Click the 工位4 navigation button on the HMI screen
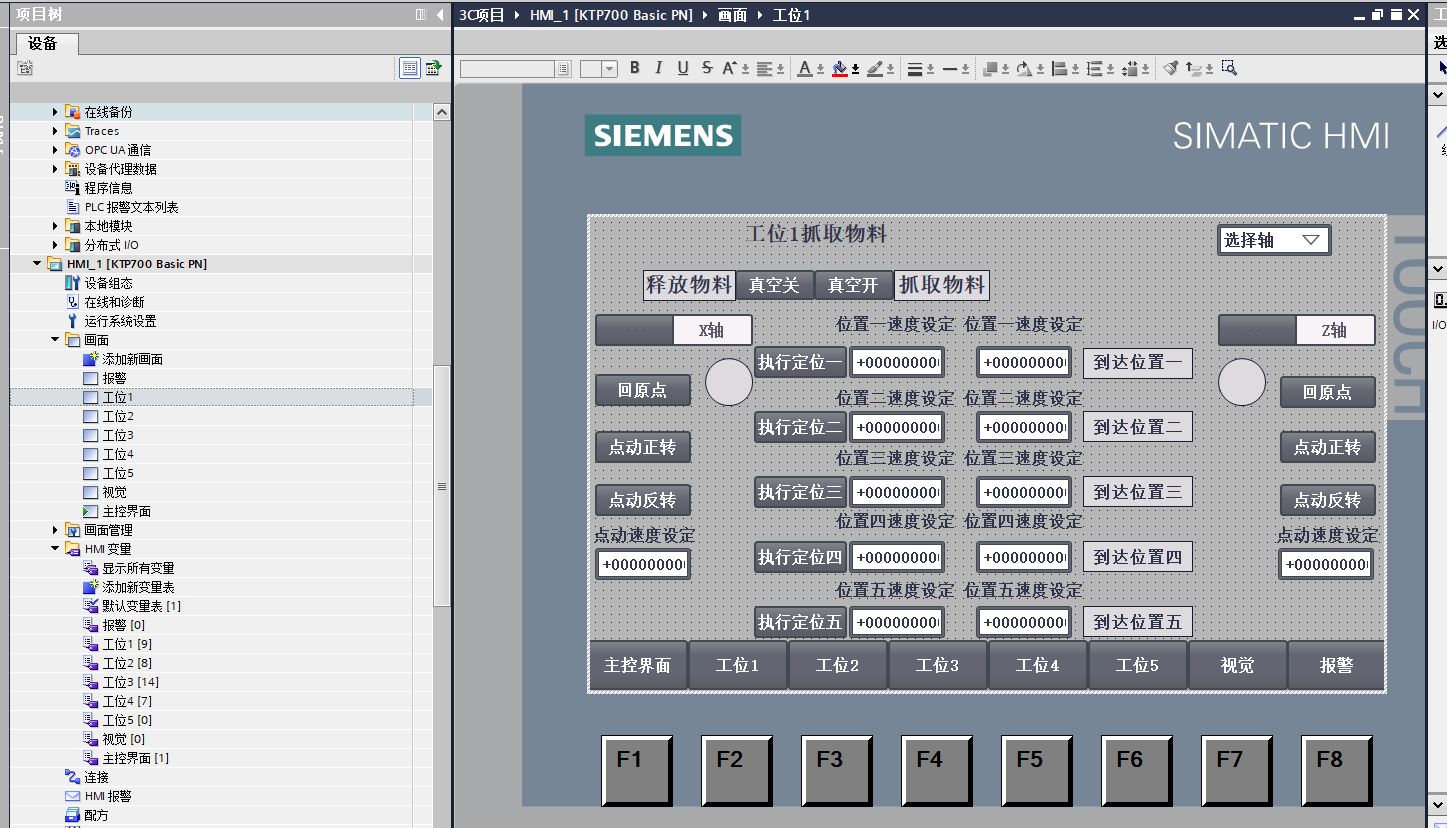 pos(1037,665)
